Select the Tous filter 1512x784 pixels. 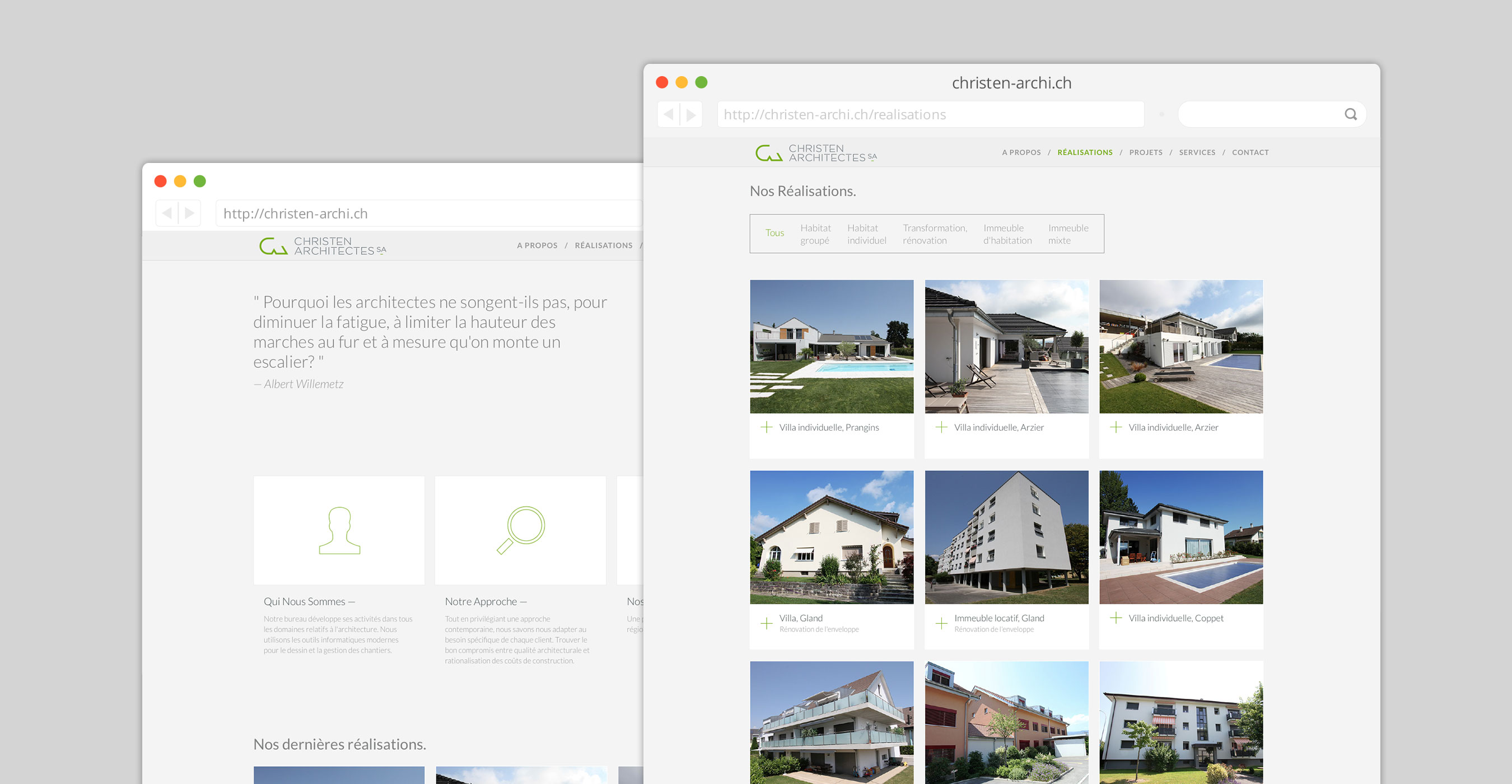tap(775, 233)
